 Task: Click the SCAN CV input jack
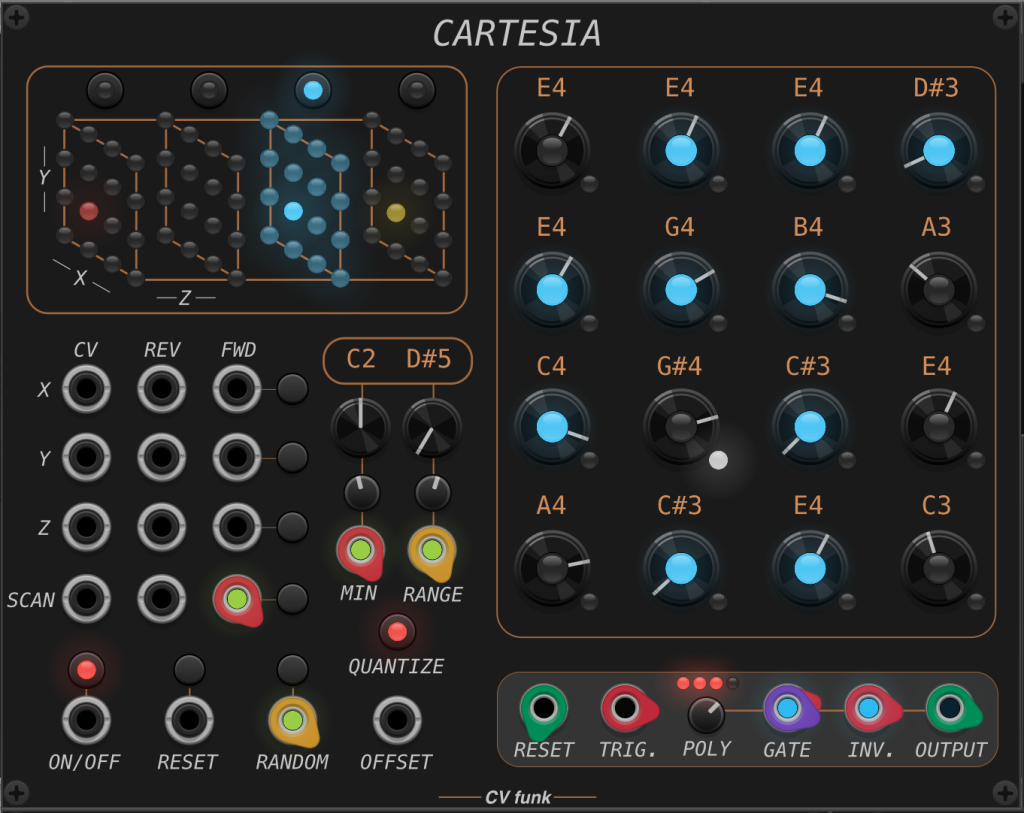86,598
